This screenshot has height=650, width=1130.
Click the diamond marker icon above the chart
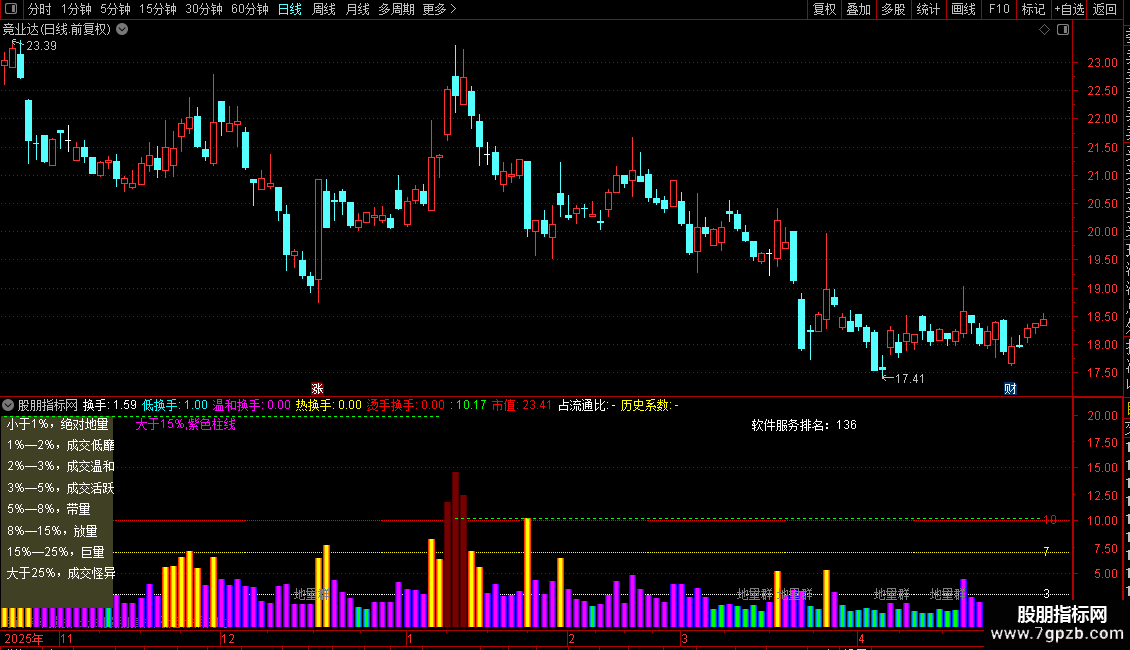tap(1044, 30)
